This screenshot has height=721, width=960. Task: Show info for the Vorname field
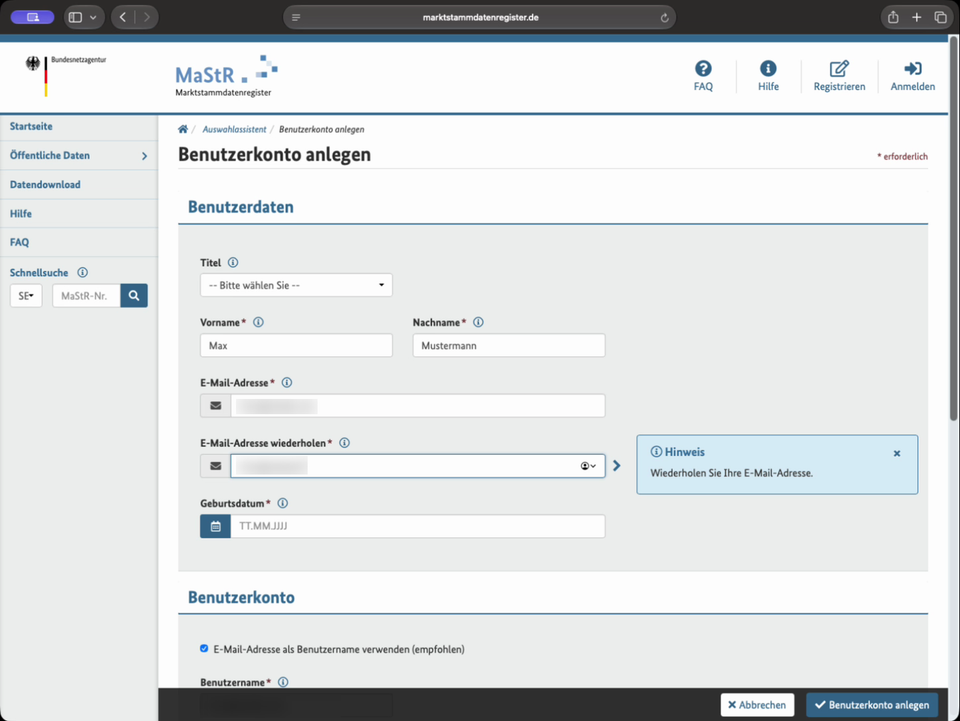pyautogui.click(x=258, y=323)
